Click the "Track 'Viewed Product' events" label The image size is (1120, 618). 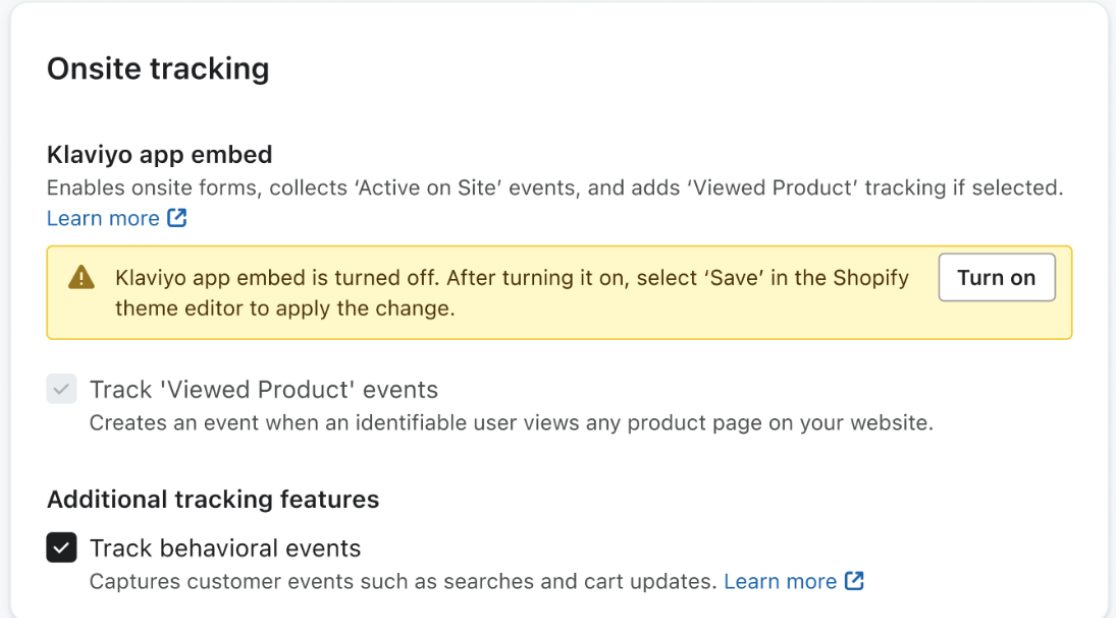[x=264, y=389]
